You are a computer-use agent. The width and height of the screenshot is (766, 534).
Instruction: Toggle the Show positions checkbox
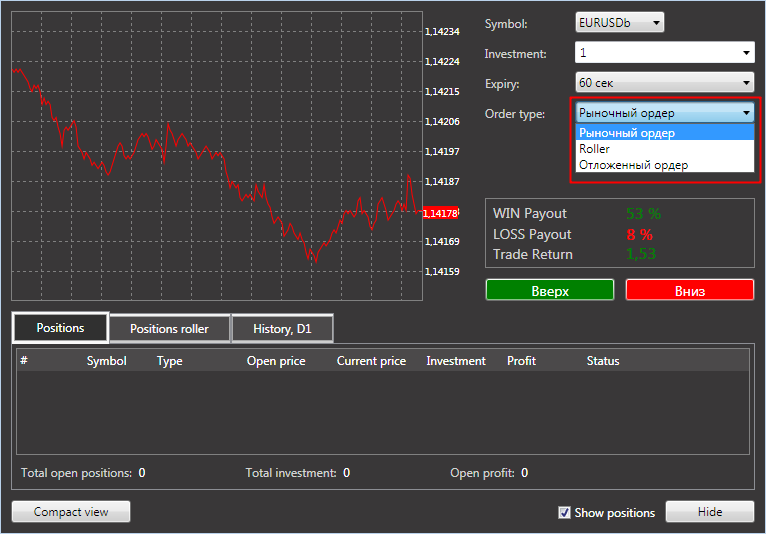pos(564,512)
